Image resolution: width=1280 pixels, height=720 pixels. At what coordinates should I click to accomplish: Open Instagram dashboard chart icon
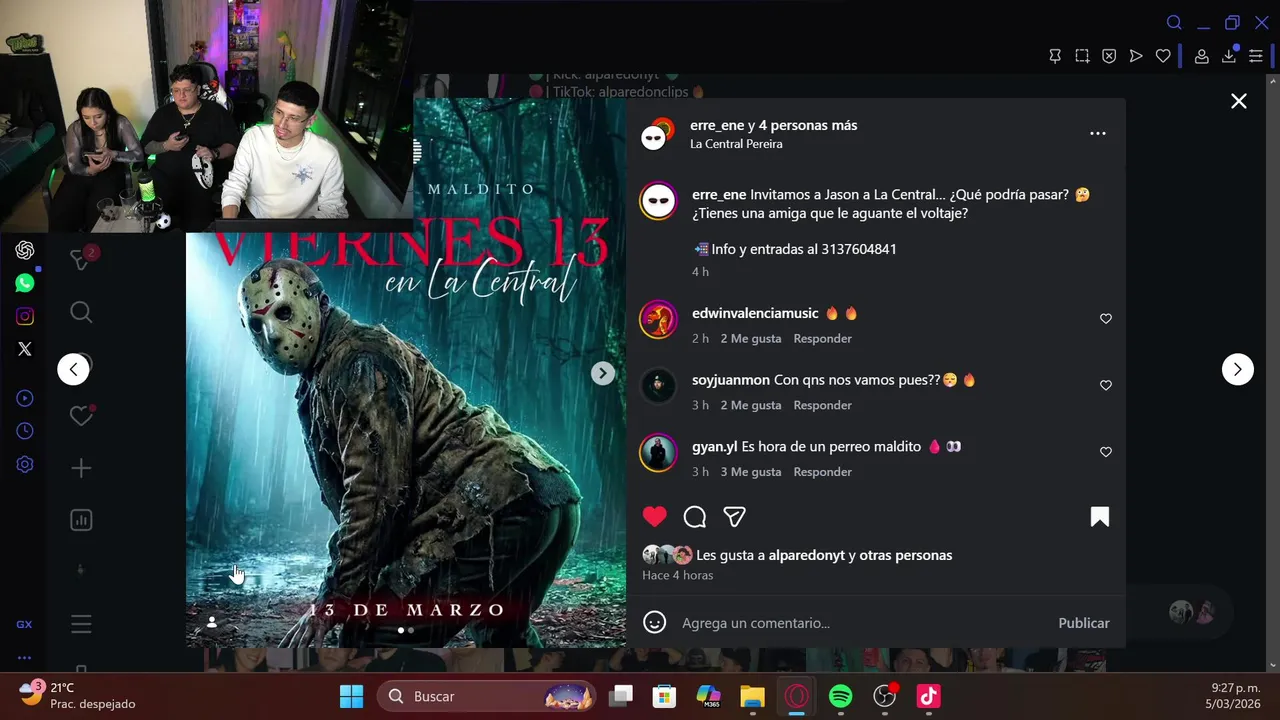[81, 520]
